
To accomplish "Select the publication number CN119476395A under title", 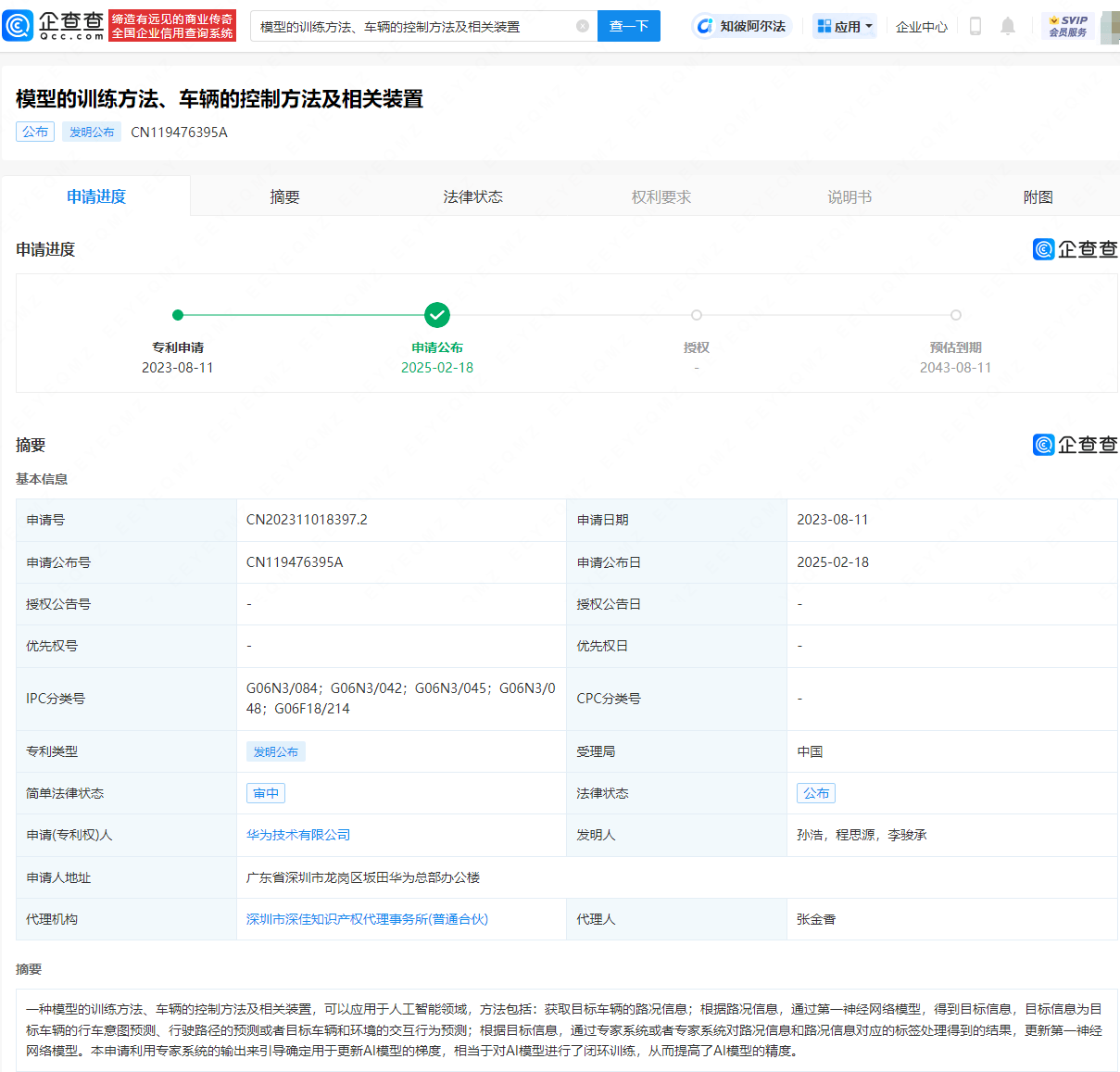I will (179, 132).
